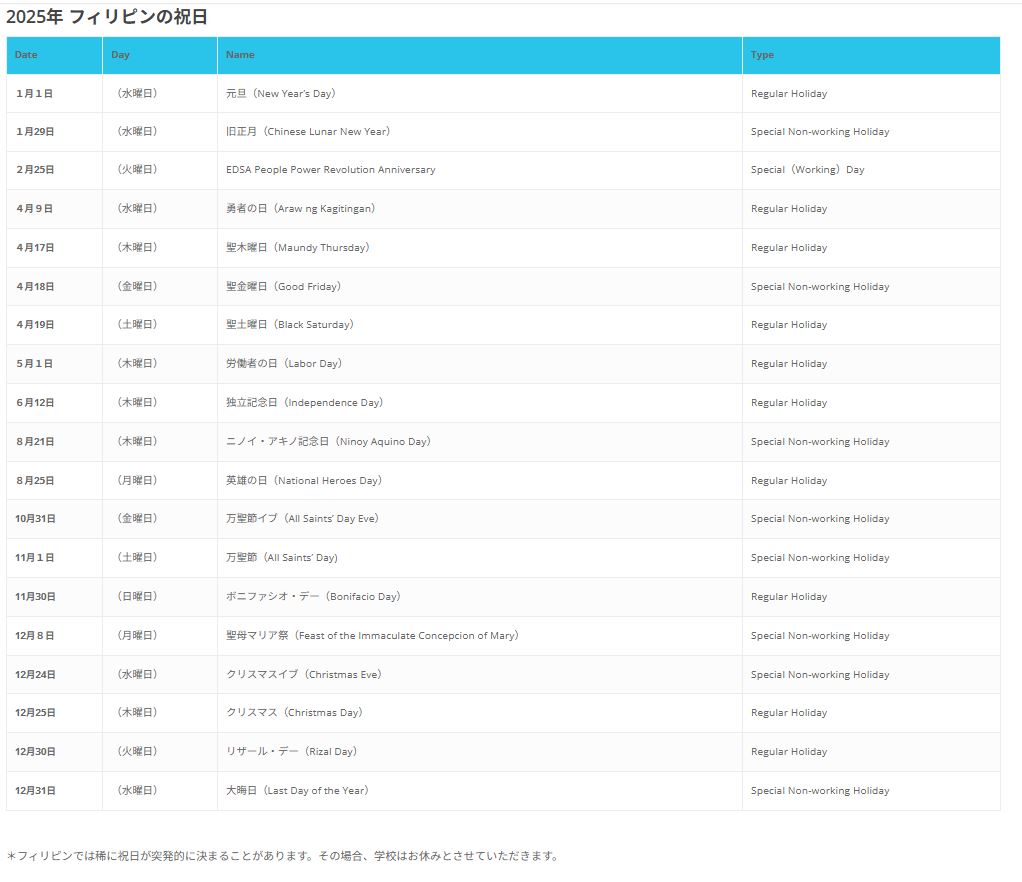Click Regular Holiday in the New Year's Day row
Screen dimensions: 1022x882
point(789,93)
